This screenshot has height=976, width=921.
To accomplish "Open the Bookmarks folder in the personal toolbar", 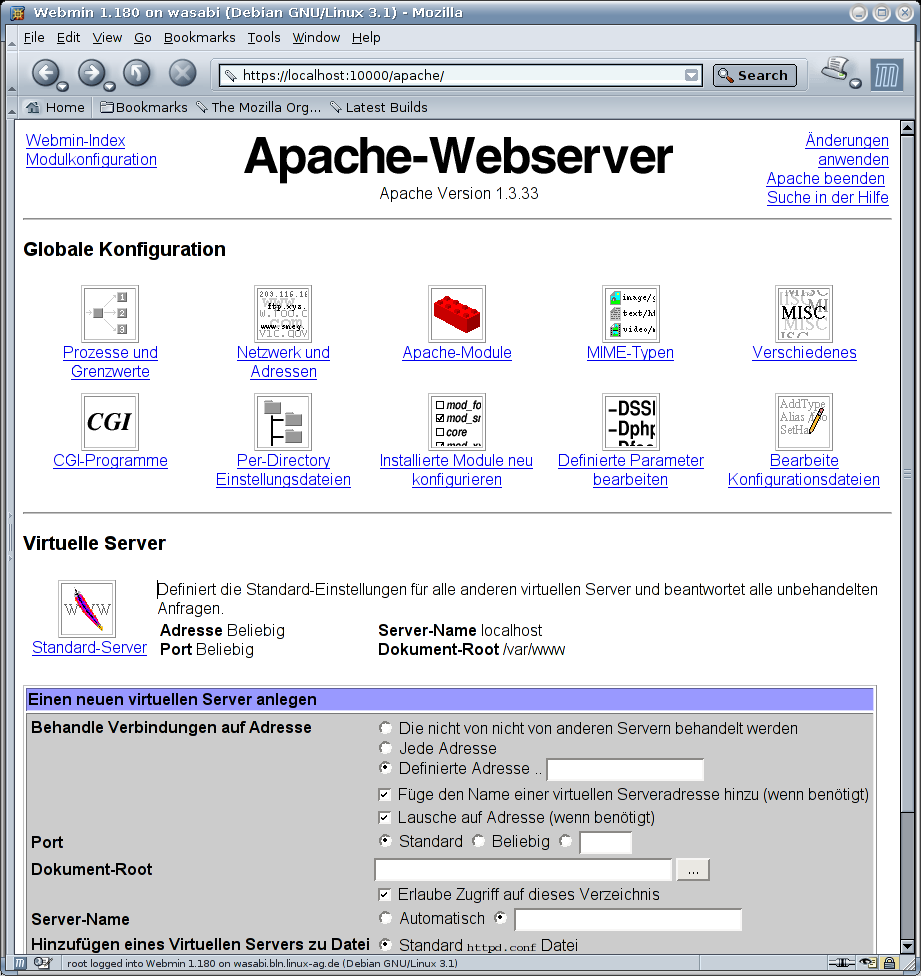I will tap(144, 107).
